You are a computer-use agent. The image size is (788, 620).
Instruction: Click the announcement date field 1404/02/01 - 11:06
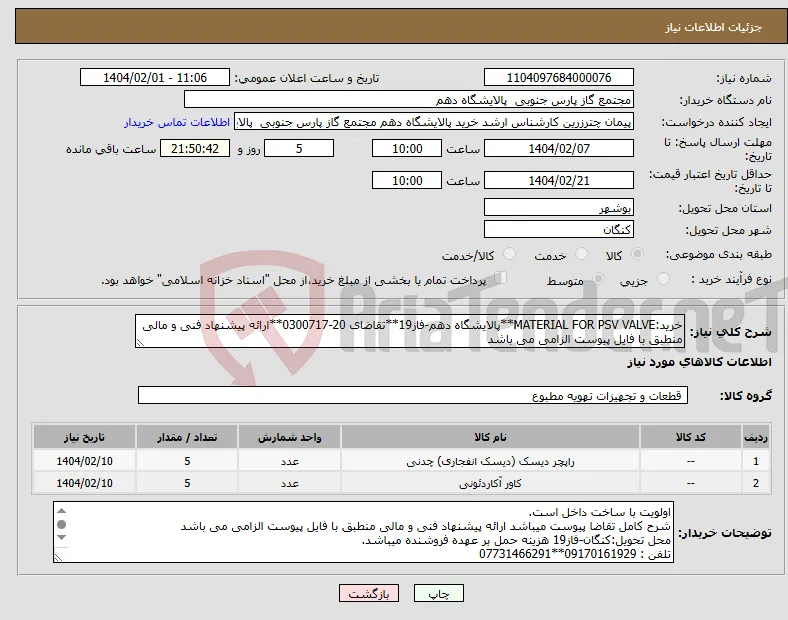pyautogui.click(x=155, y=77)
